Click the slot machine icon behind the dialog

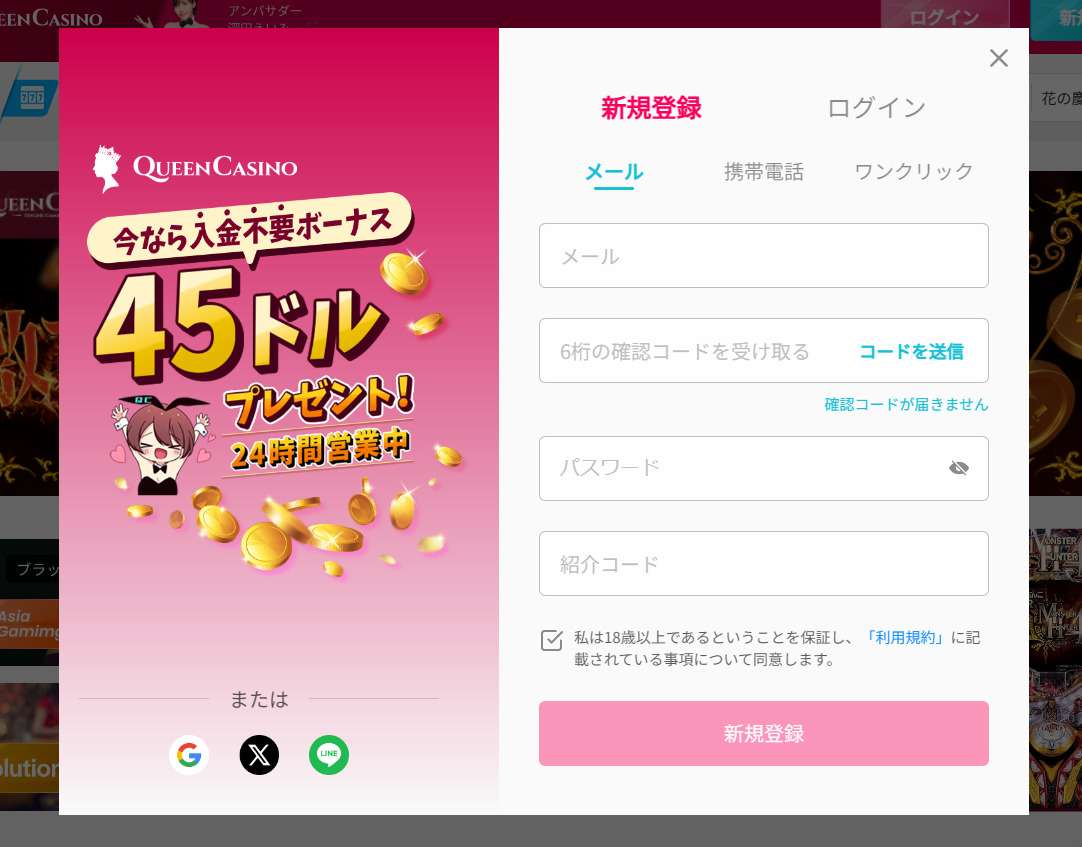32,97
